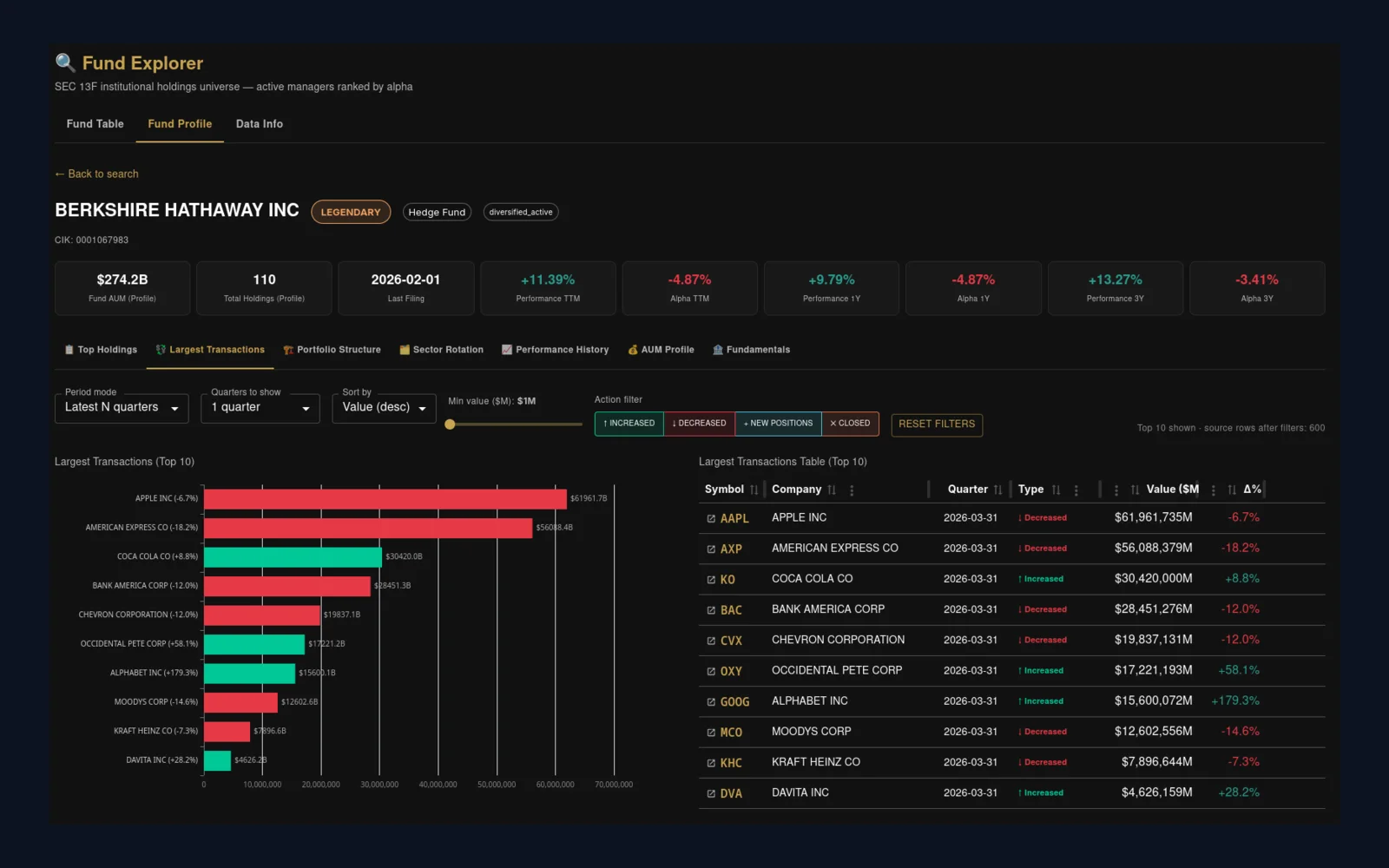
Task: Click the Company column sort arrows
Action: [x=832, y=490]
